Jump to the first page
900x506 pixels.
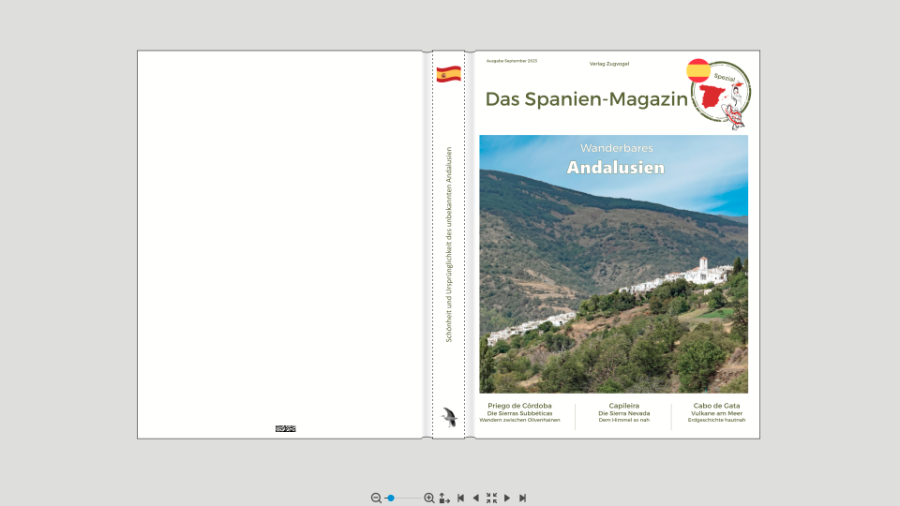tap(460, 498)
